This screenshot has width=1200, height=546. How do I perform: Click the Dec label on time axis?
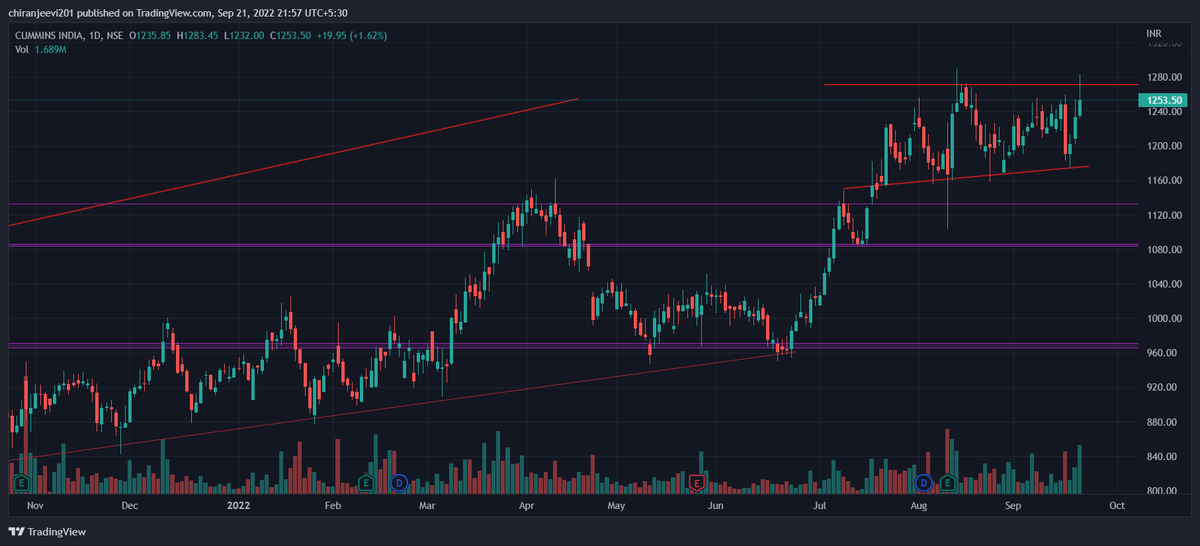(130, 506)
